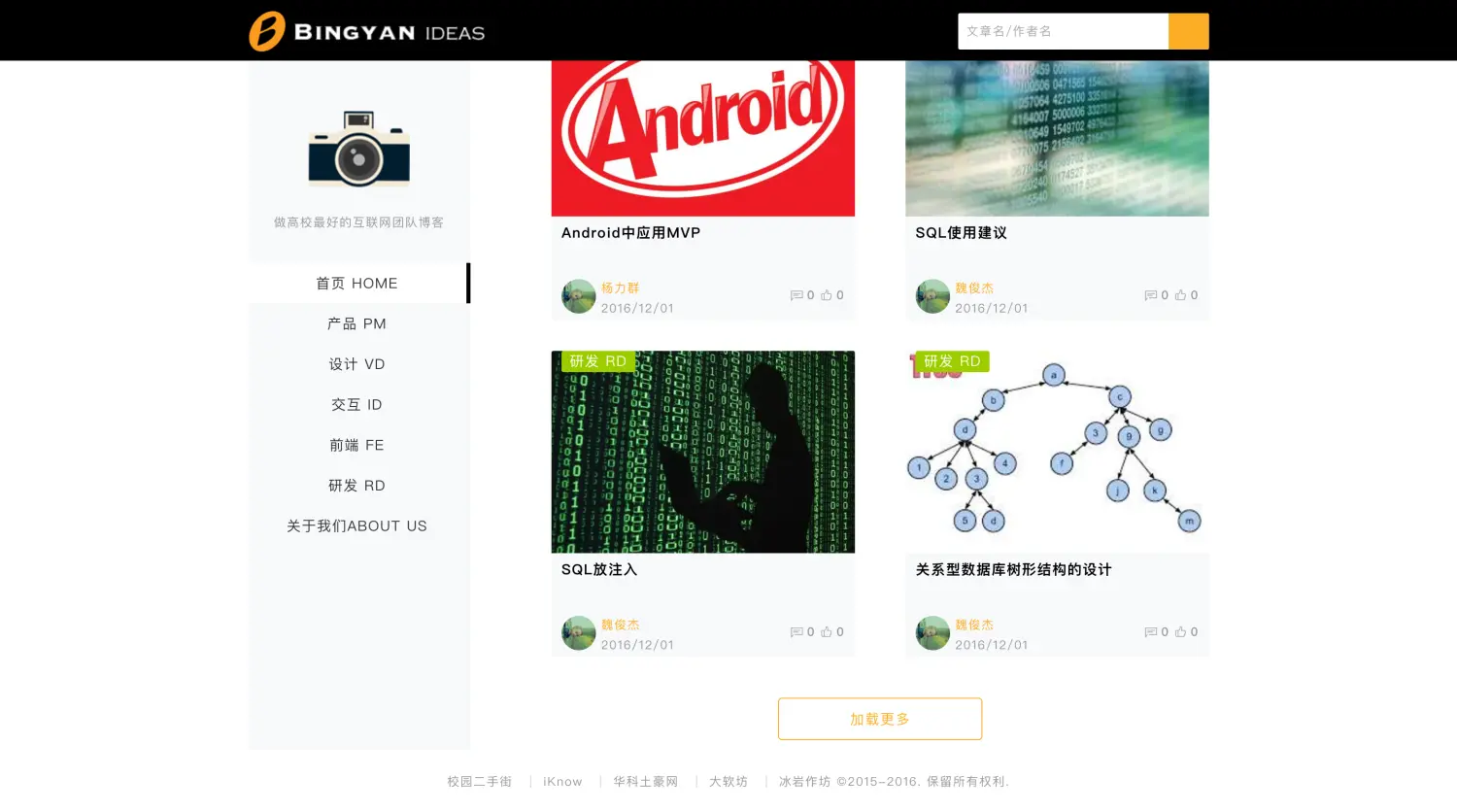Open the 校园二手街 footer link
Image resolution: width=1457 pixels, height=812 pixels.
tap(479, 782)
